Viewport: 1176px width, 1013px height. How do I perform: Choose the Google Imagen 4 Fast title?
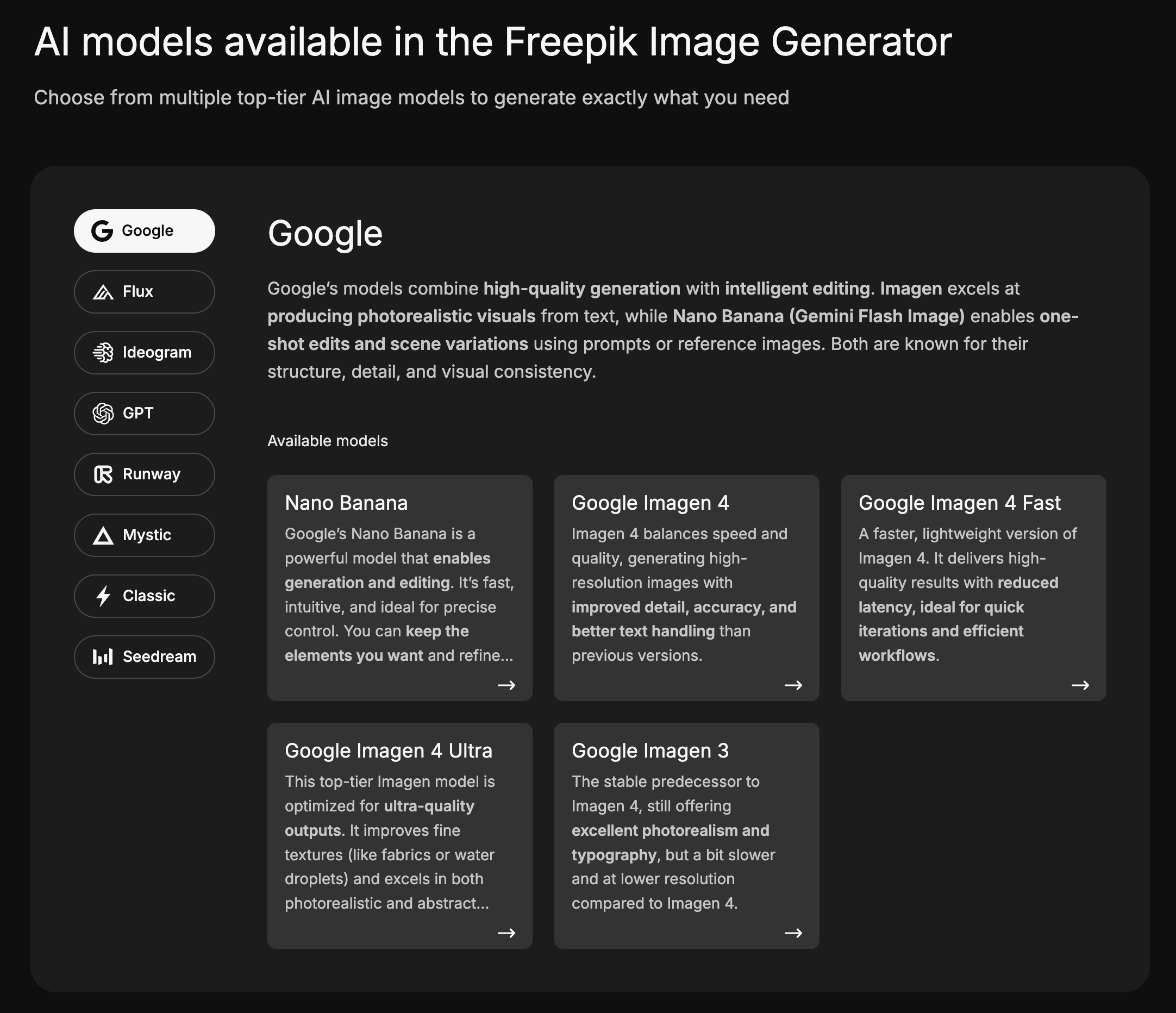click(x=959, y=503)
